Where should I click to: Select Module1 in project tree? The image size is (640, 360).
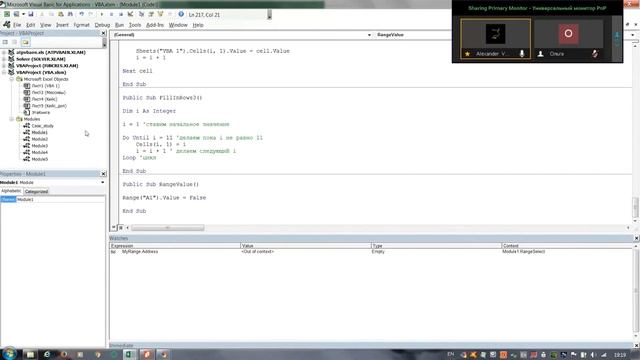click(39, 132)
